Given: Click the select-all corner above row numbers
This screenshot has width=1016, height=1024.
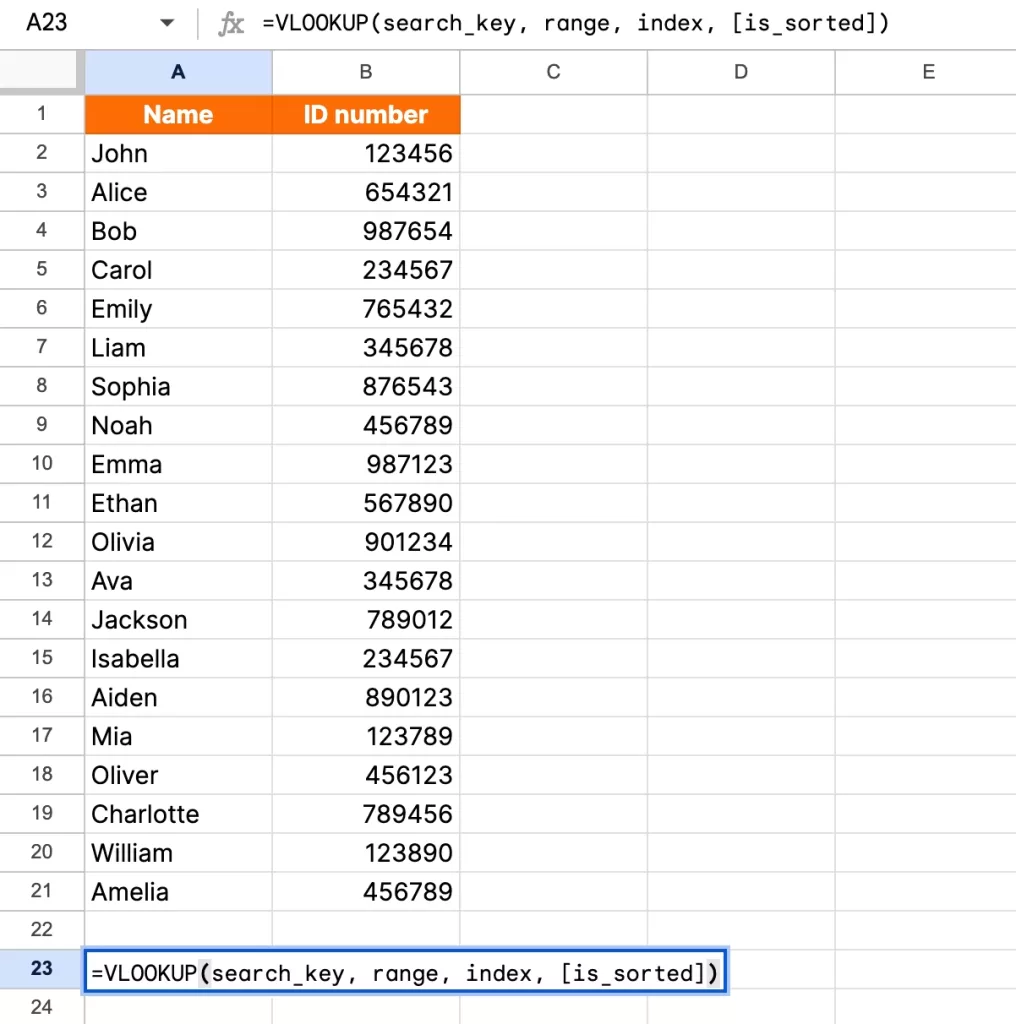Looking at the screenshot, I should 41,71.
